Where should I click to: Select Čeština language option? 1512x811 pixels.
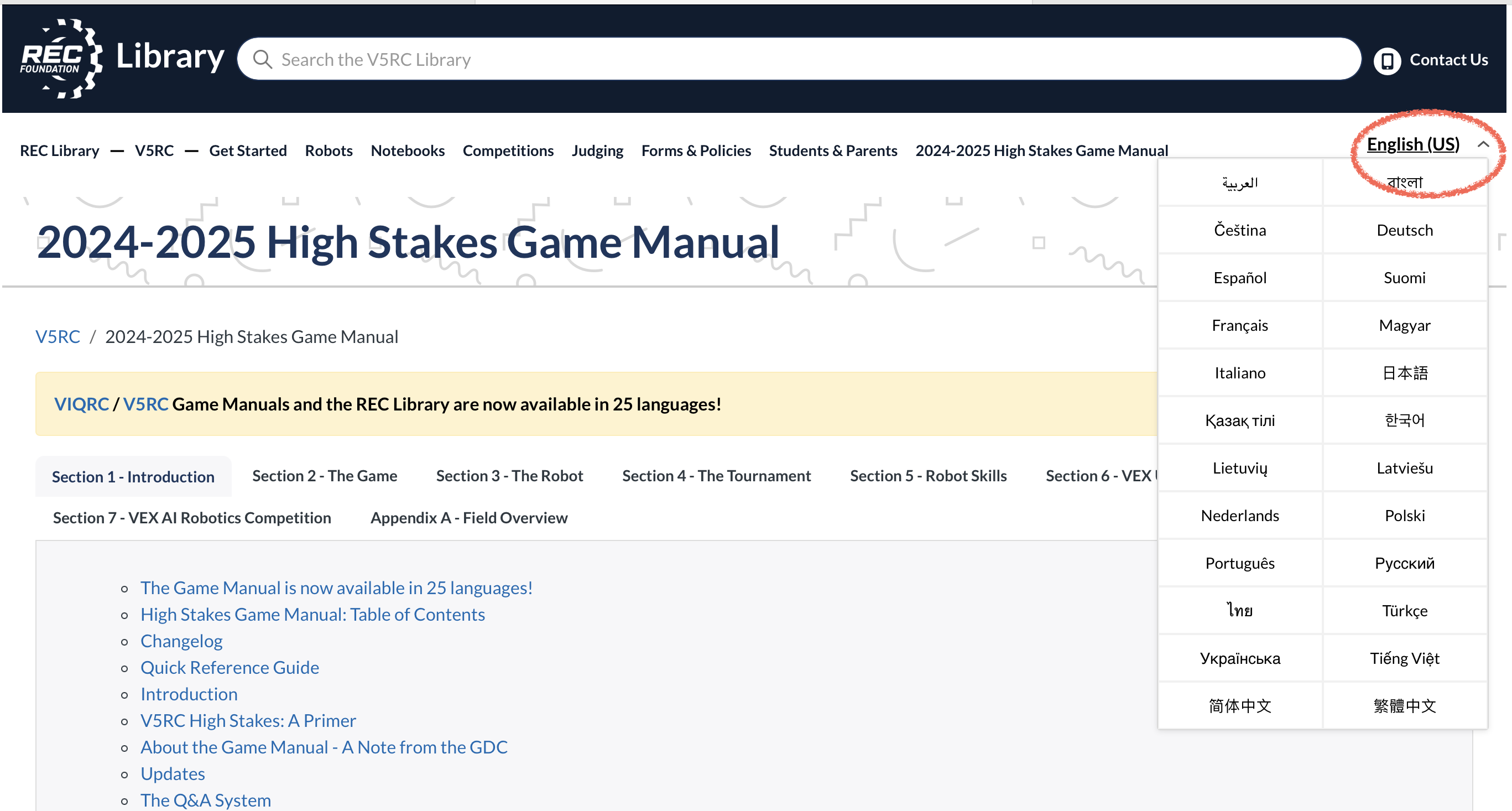coord(1240,230)
